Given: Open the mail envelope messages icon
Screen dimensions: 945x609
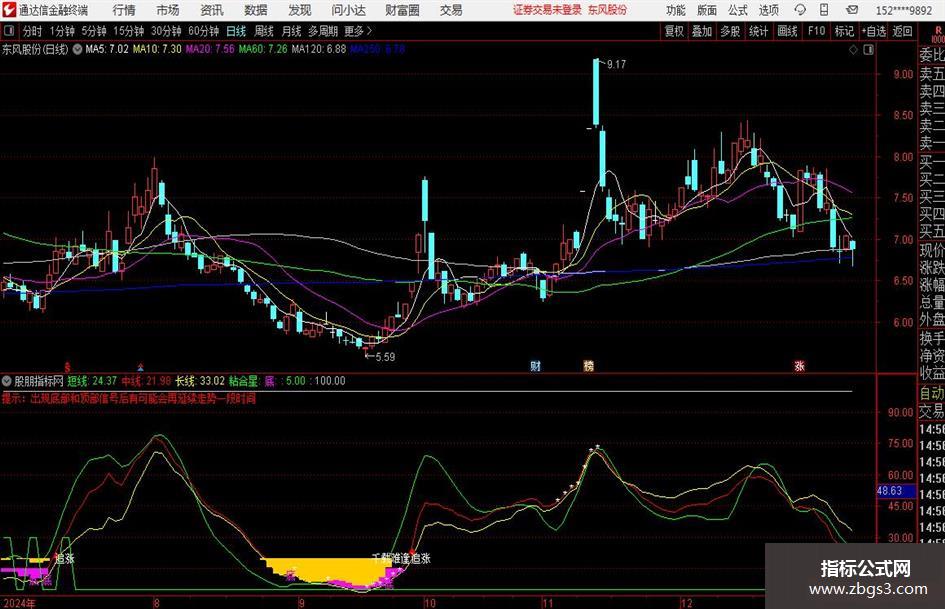Looking at the screenshot, I should click(852, 10).
